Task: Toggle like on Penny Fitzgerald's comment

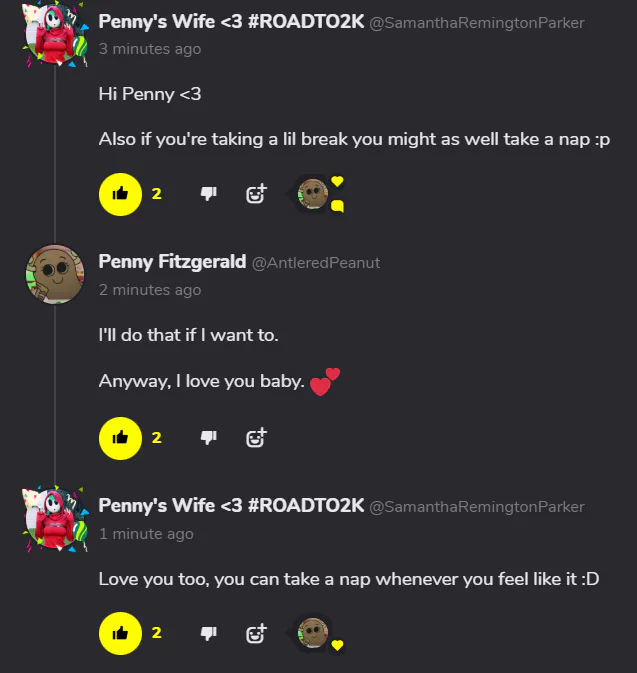Action: point(121,437)
